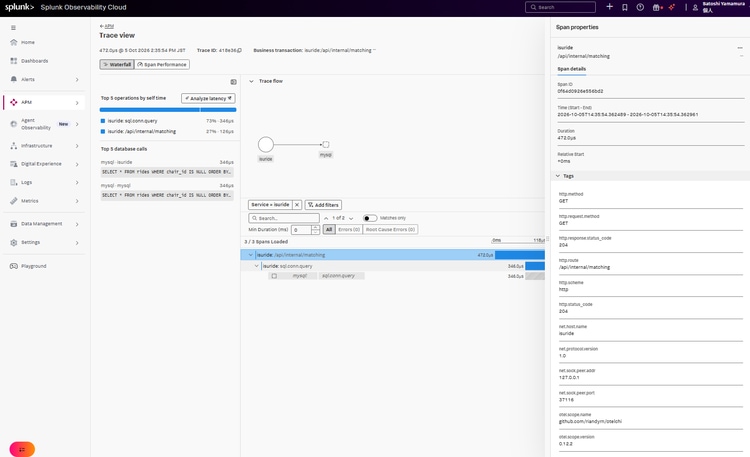Open the Playground icon
Image resolution: width=750 pixels, height=457 pixels.
click(x=13, y=266)
